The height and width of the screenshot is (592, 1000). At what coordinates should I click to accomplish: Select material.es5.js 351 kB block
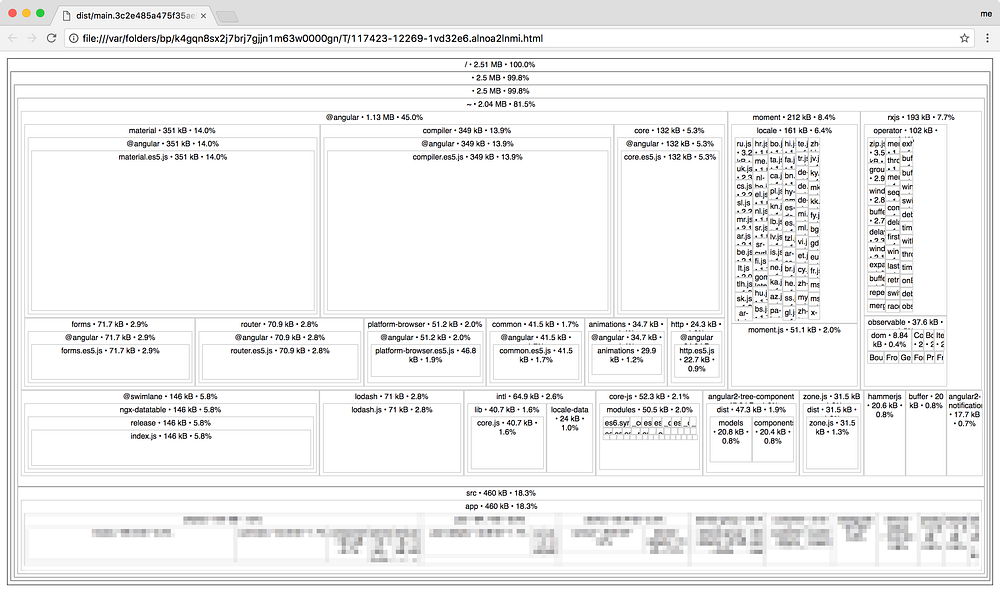pyautogui.click(x=172, y=231)
